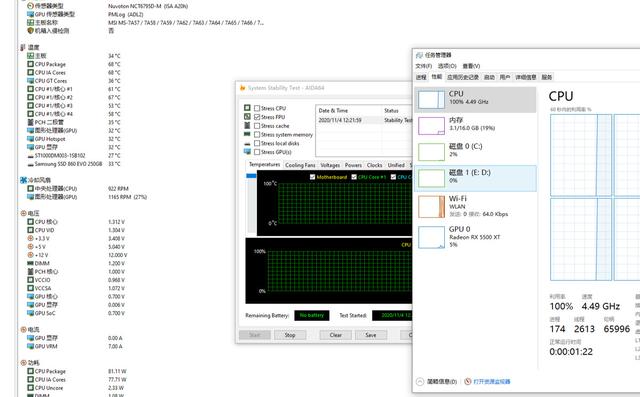This screenshot has width=640, height=397.
Task: Collapse the fewer details chevron button
Action: click(420, 381)
